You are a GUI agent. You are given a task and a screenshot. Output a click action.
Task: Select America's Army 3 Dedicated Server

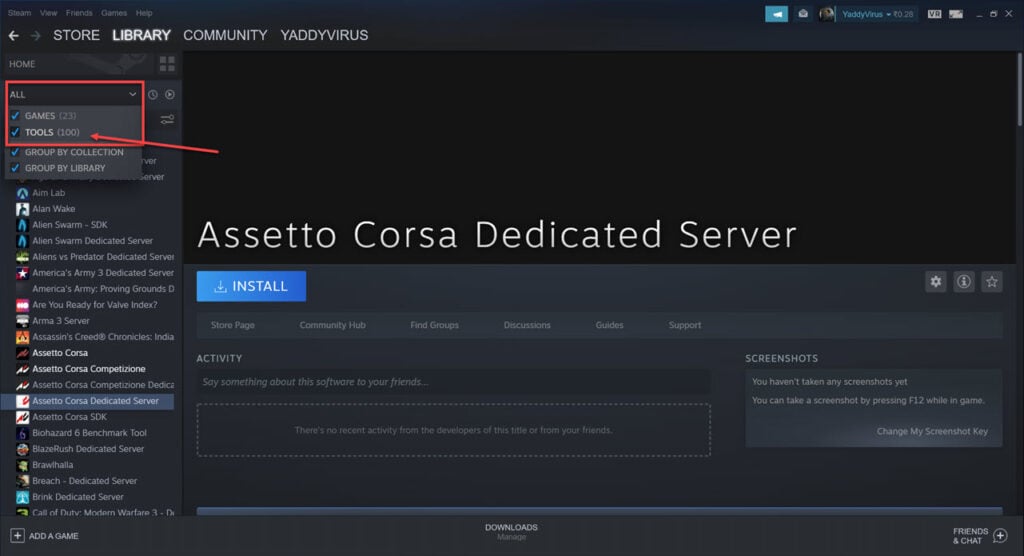coord(103,273)
